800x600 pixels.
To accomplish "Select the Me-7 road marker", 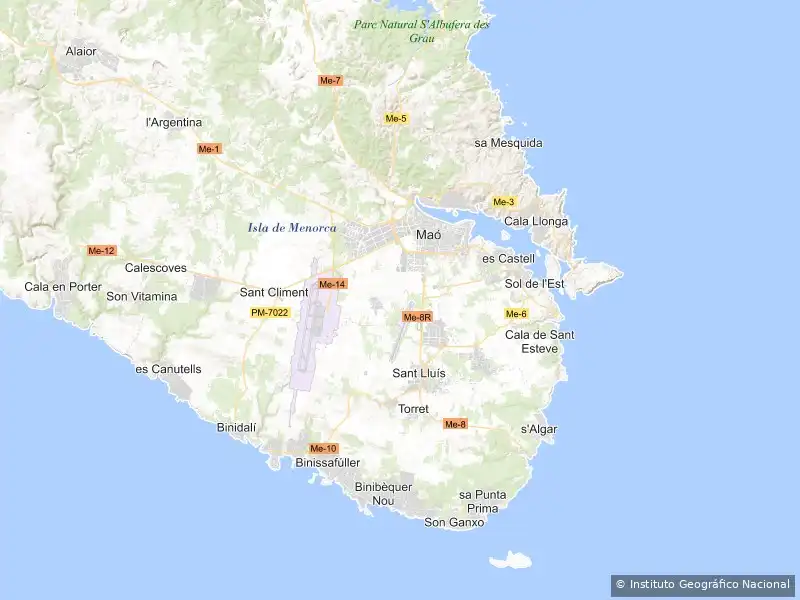I will (x=330, y=81).
